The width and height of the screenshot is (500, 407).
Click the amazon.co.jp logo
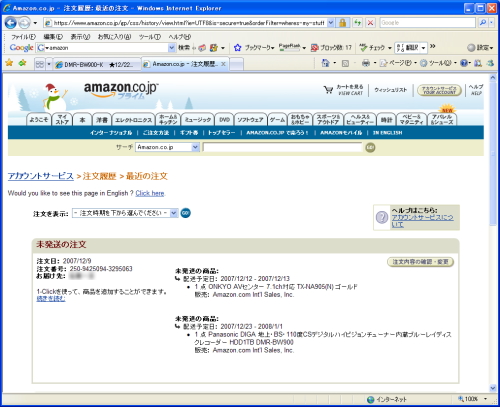121,90
